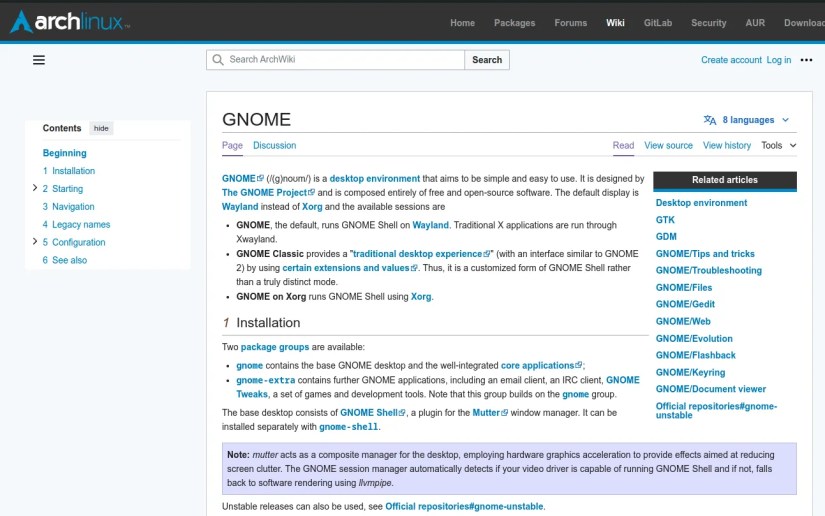Click the Search button

click(487, 60)
